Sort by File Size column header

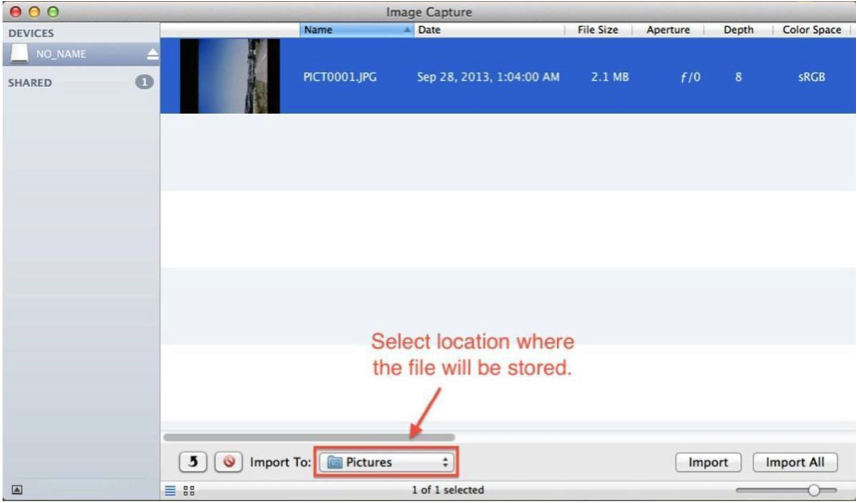(x=597, y=30)
